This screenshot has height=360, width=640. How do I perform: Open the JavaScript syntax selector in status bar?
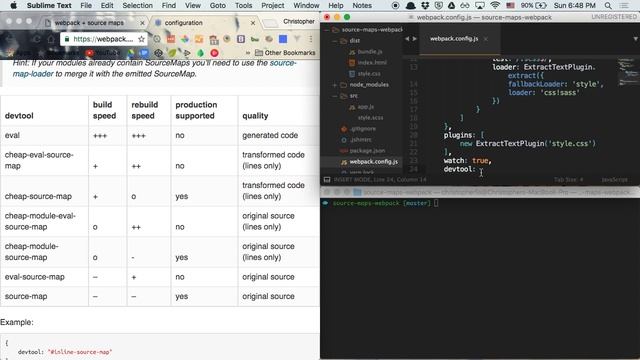614,180
